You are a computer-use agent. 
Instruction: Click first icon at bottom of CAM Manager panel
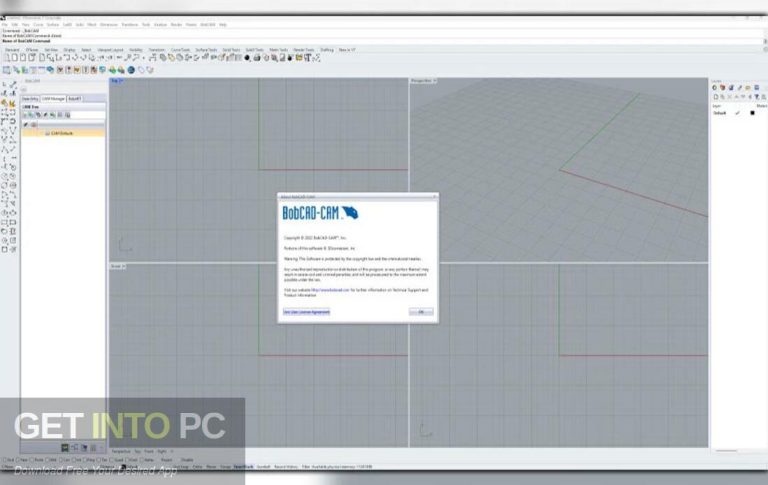click(62, 448)
